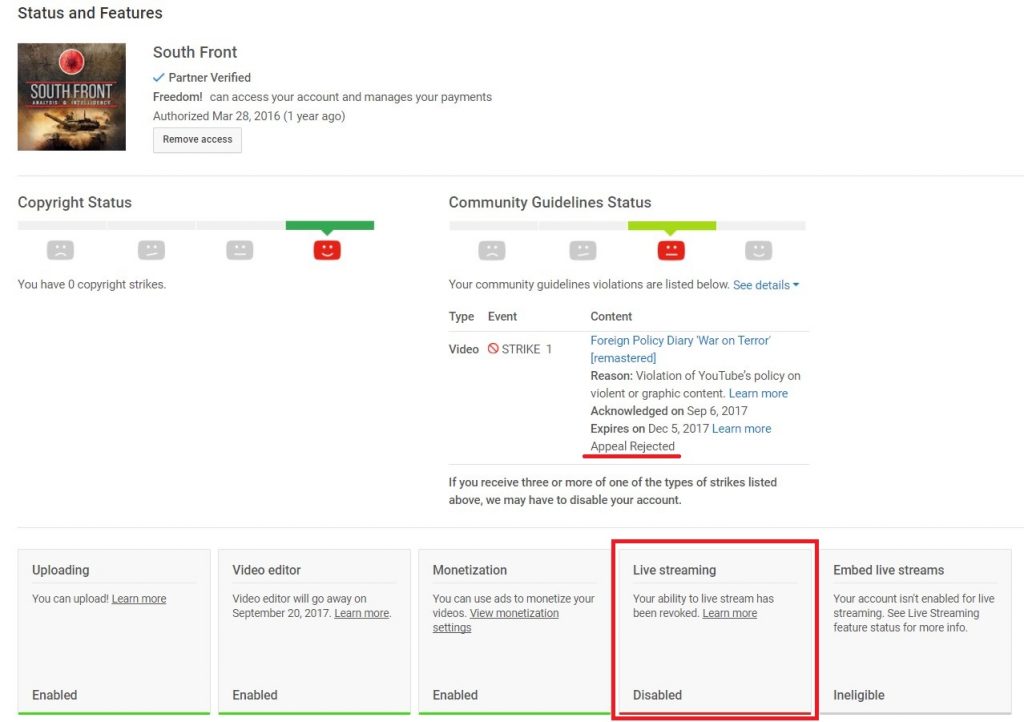Open the Foreign Policy Diary 'War on Terror' video link
Viewport: 1024px width, 722px height.
680,349
